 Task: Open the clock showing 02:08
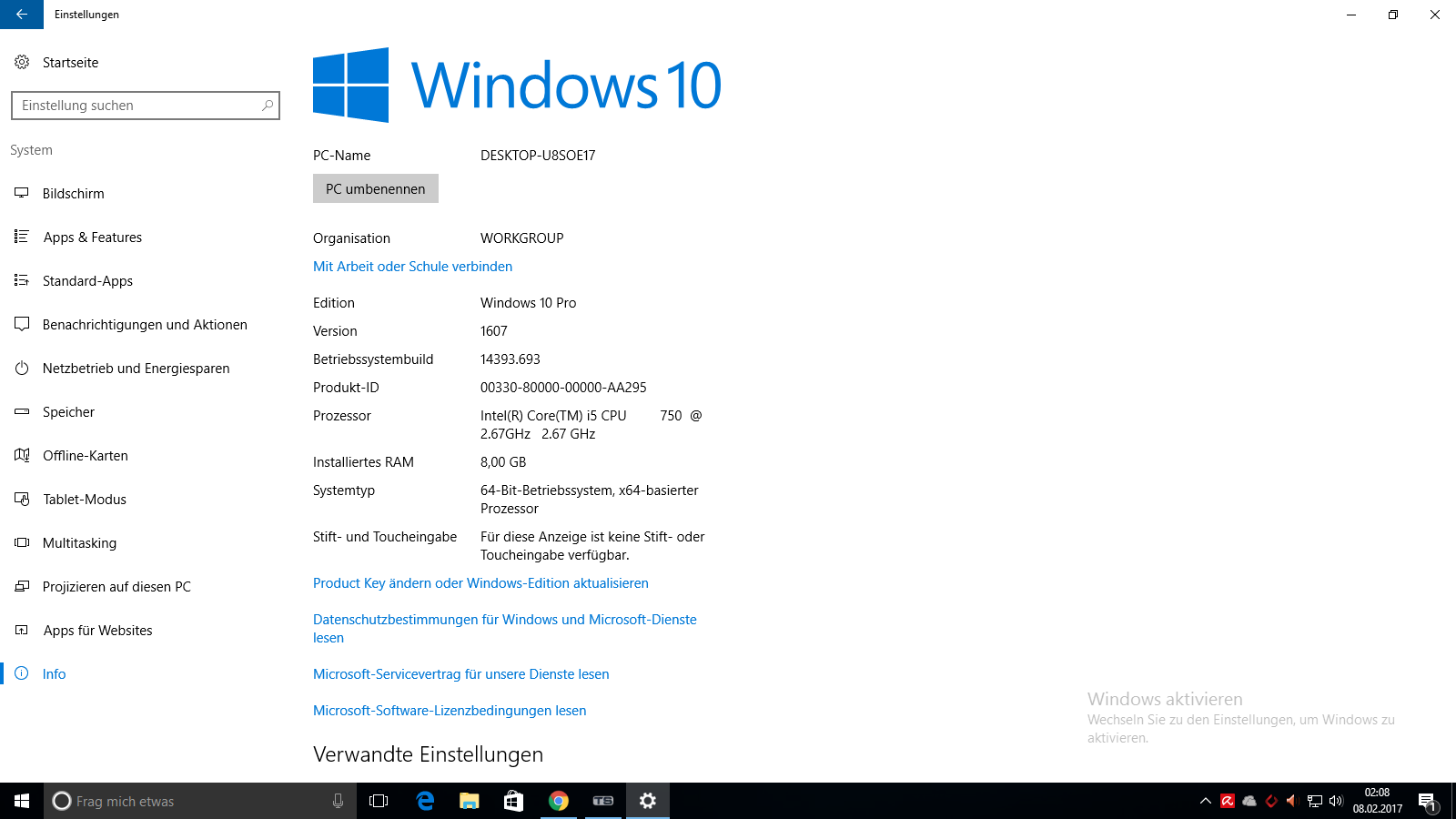pyautogui.click(x=1377, y=801)
